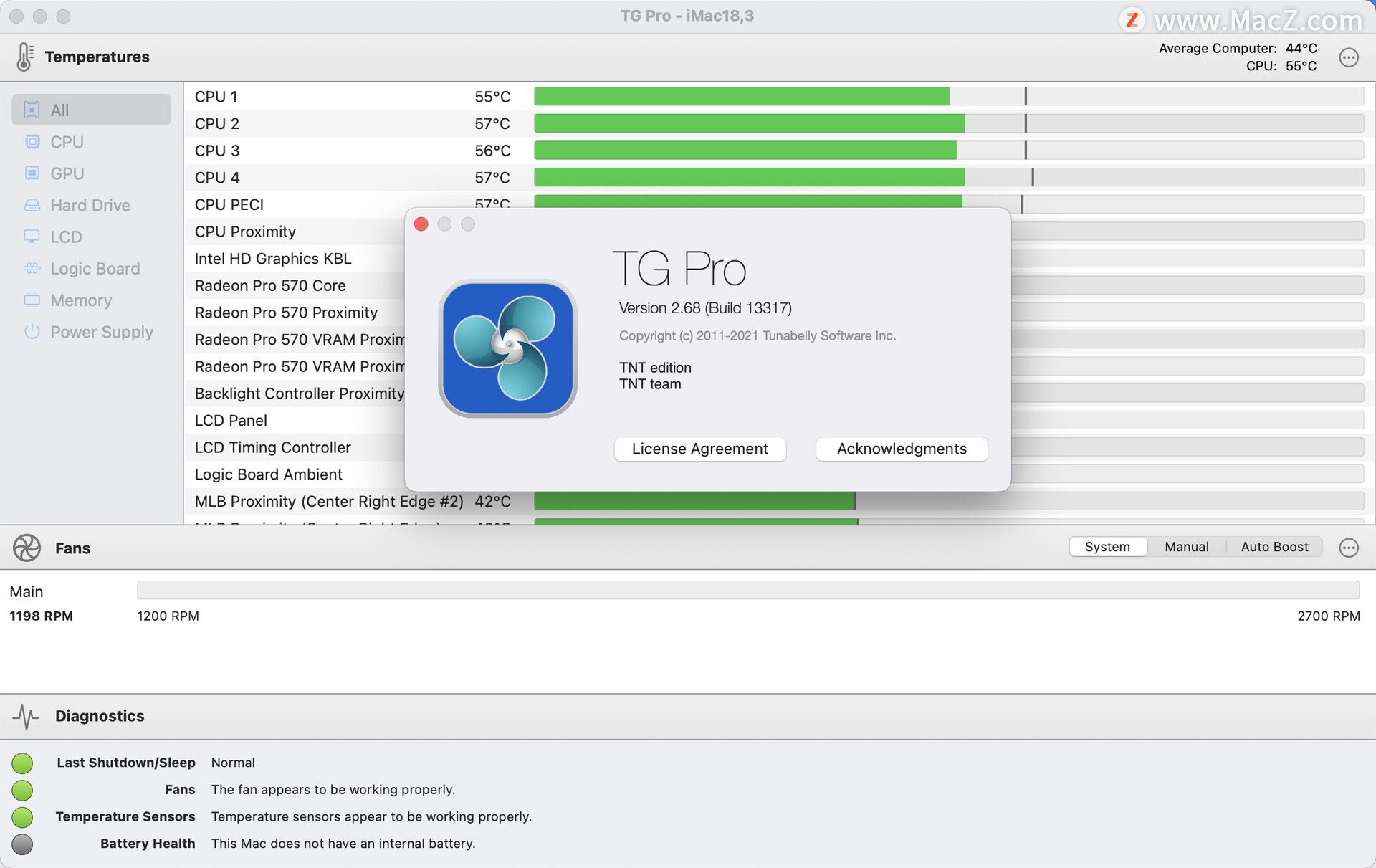
Task: Open the Temperatures more options ellipsis
Action: (1348, 57)
